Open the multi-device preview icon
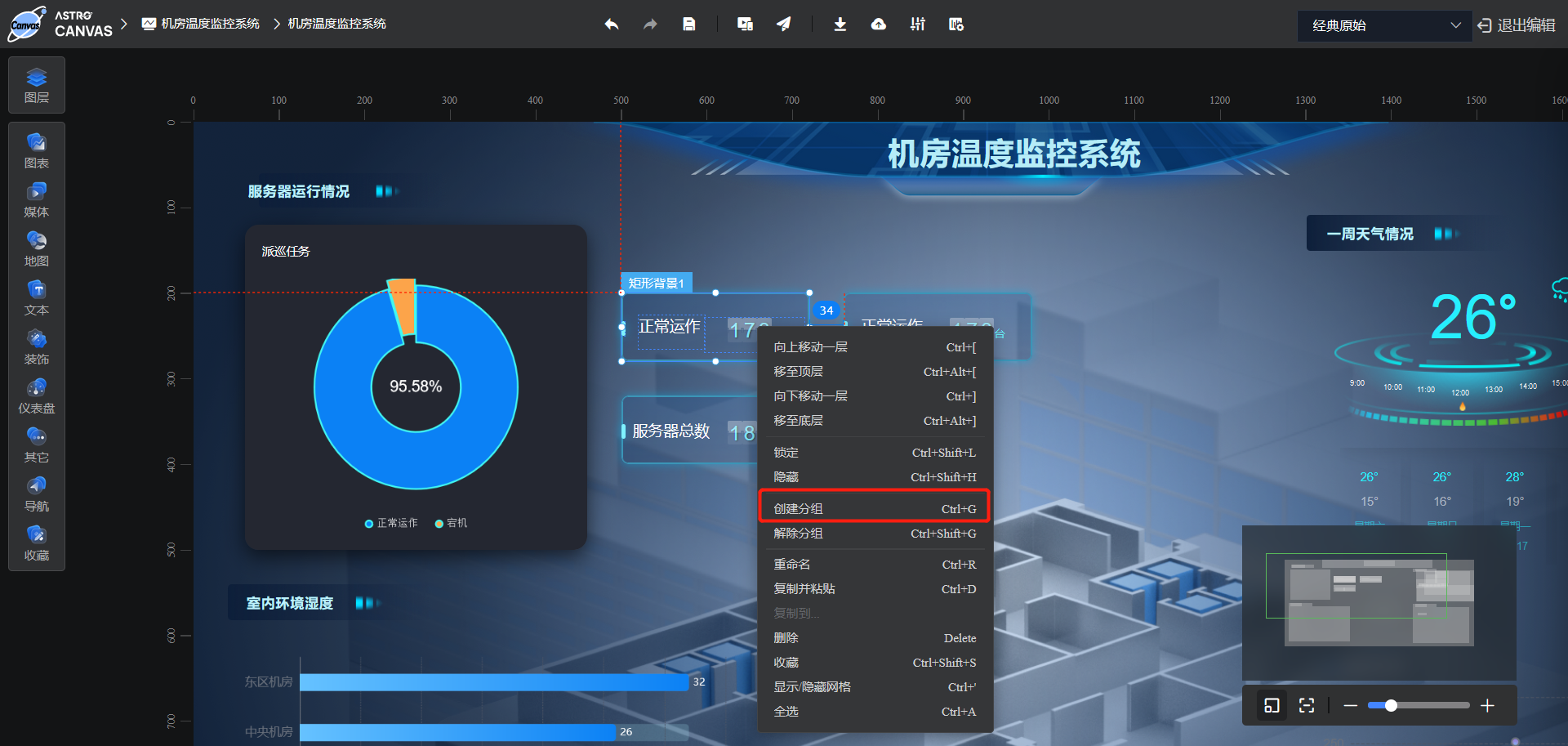1568x746 pixels. click(x=745, y=25)
